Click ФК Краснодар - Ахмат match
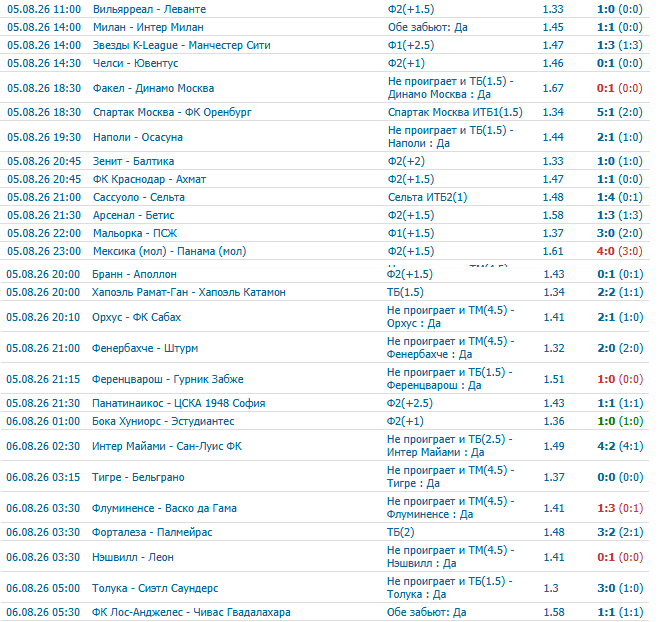Screen dimensions: 659x622 click(x=149, y=179)
